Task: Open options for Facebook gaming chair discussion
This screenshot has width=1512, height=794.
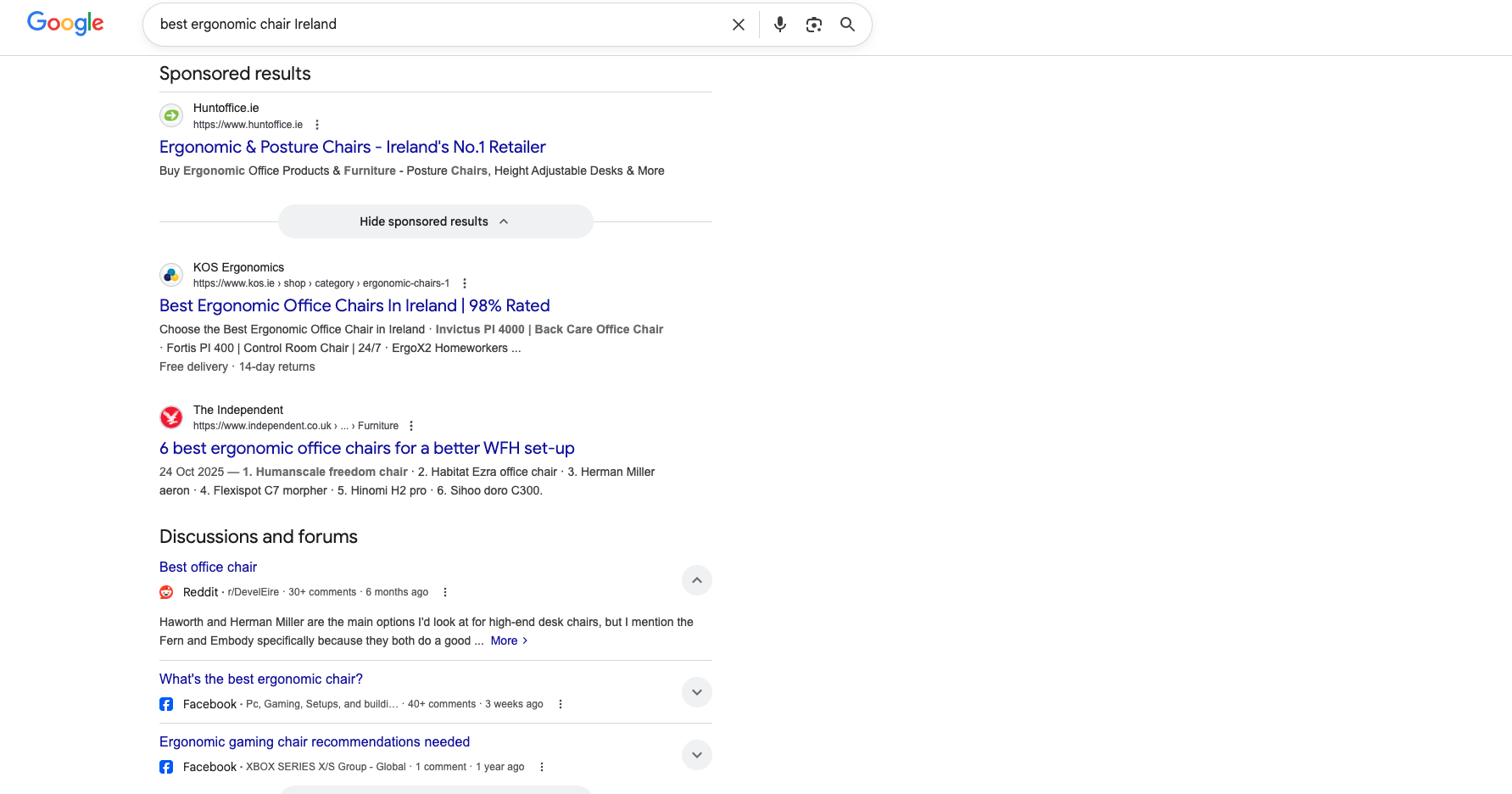Action: [542, 767]
